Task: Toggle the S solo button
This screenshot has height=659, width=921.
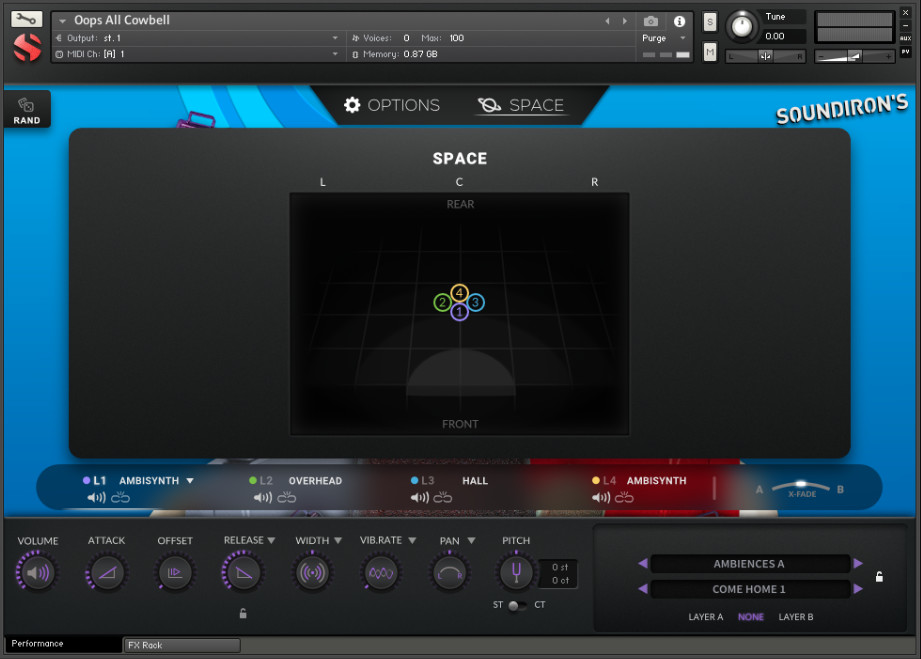Action: tap(710, 22)
